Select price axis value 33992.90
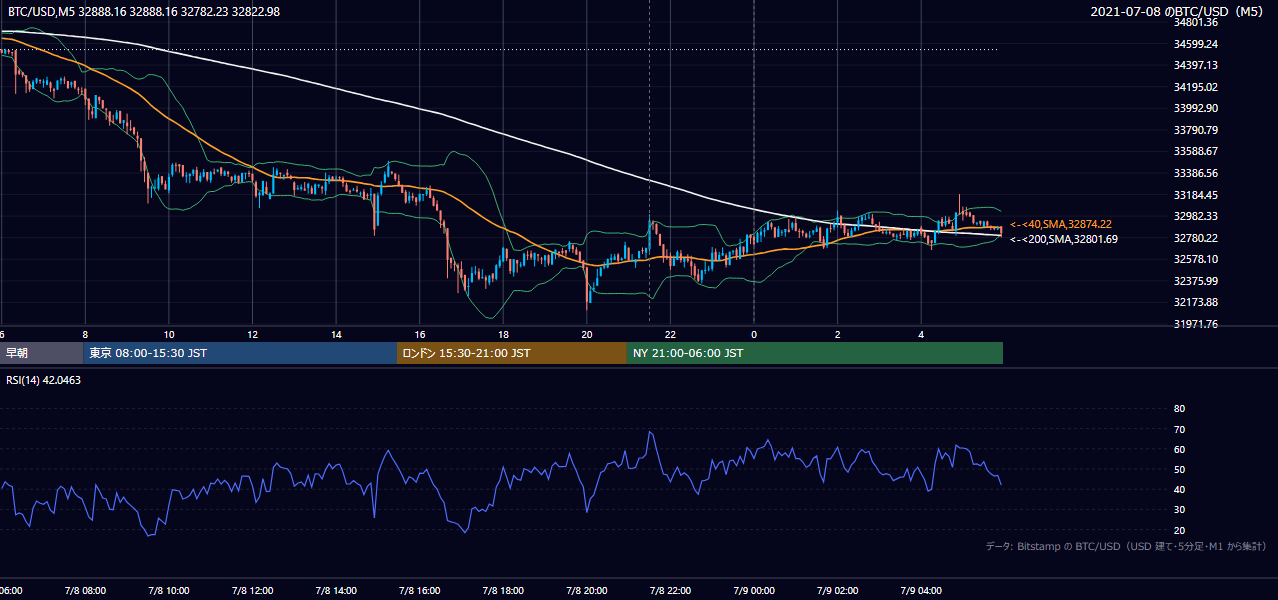 1196,108
